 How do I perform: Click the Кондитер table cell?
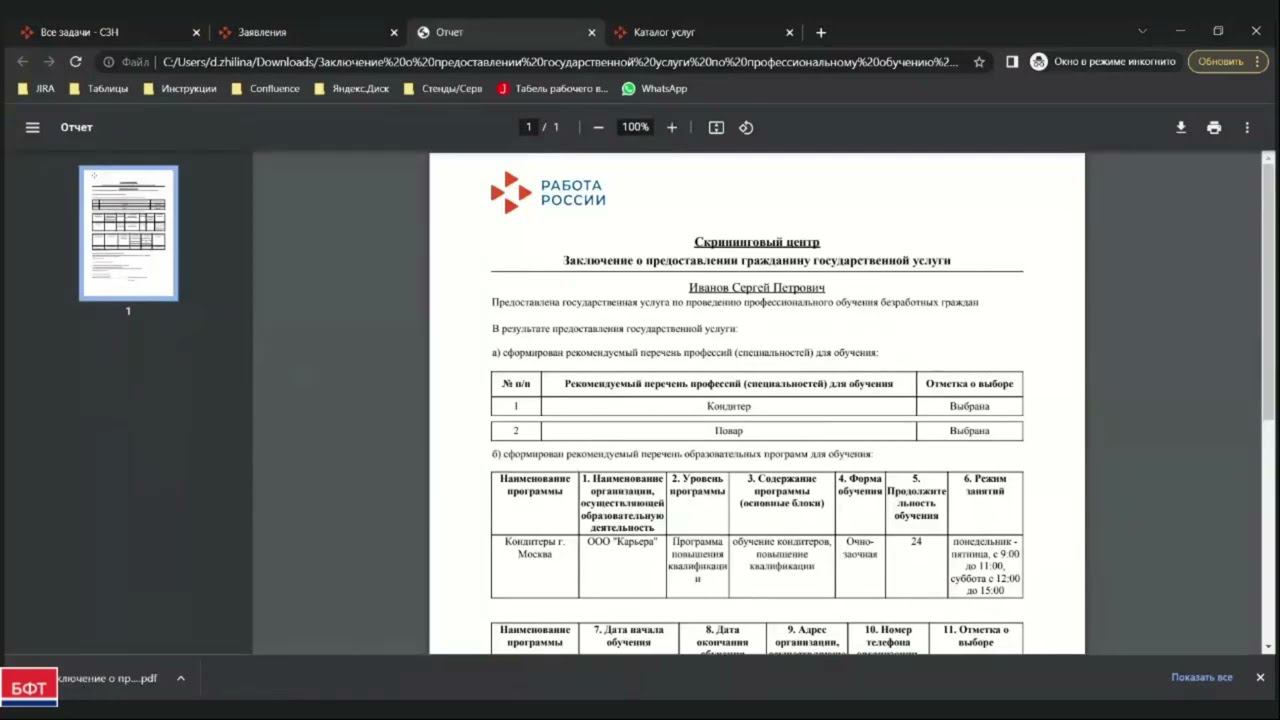click(728, 407)
